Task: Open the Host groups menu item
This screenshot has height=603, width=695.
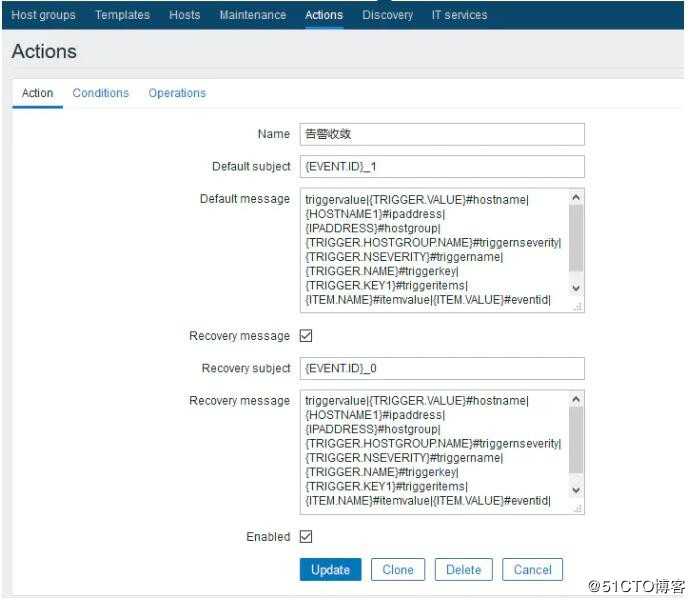Action: point(43,15)
